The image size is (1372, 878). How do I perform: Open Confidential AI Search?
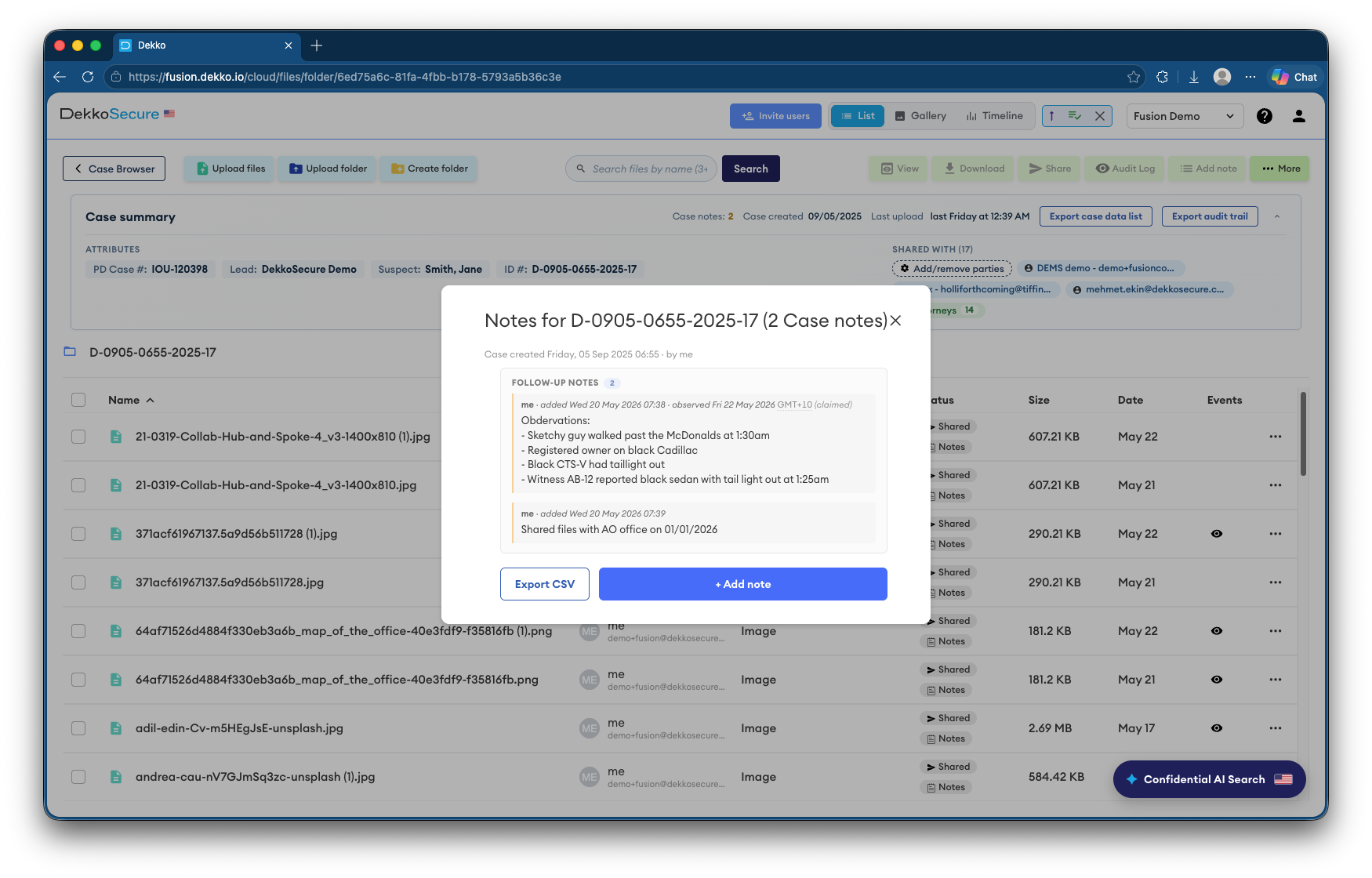[1210, 779]
